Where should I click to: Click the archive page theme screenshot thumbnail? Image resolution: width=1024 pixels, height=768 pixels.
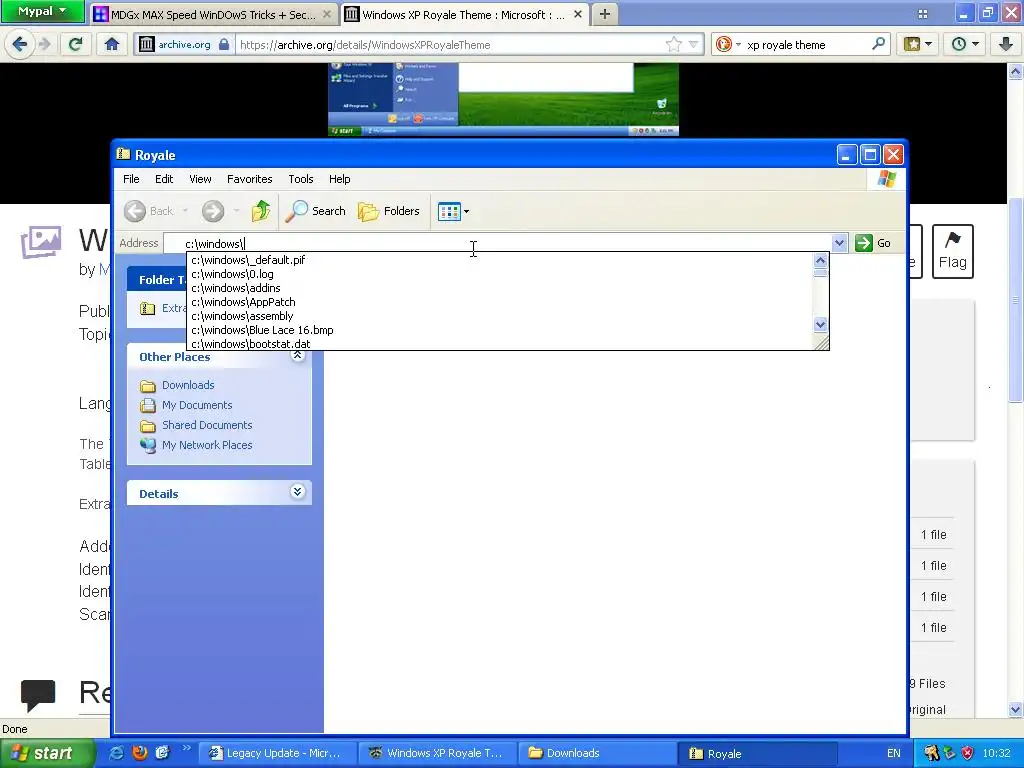(x=503, y=99)
